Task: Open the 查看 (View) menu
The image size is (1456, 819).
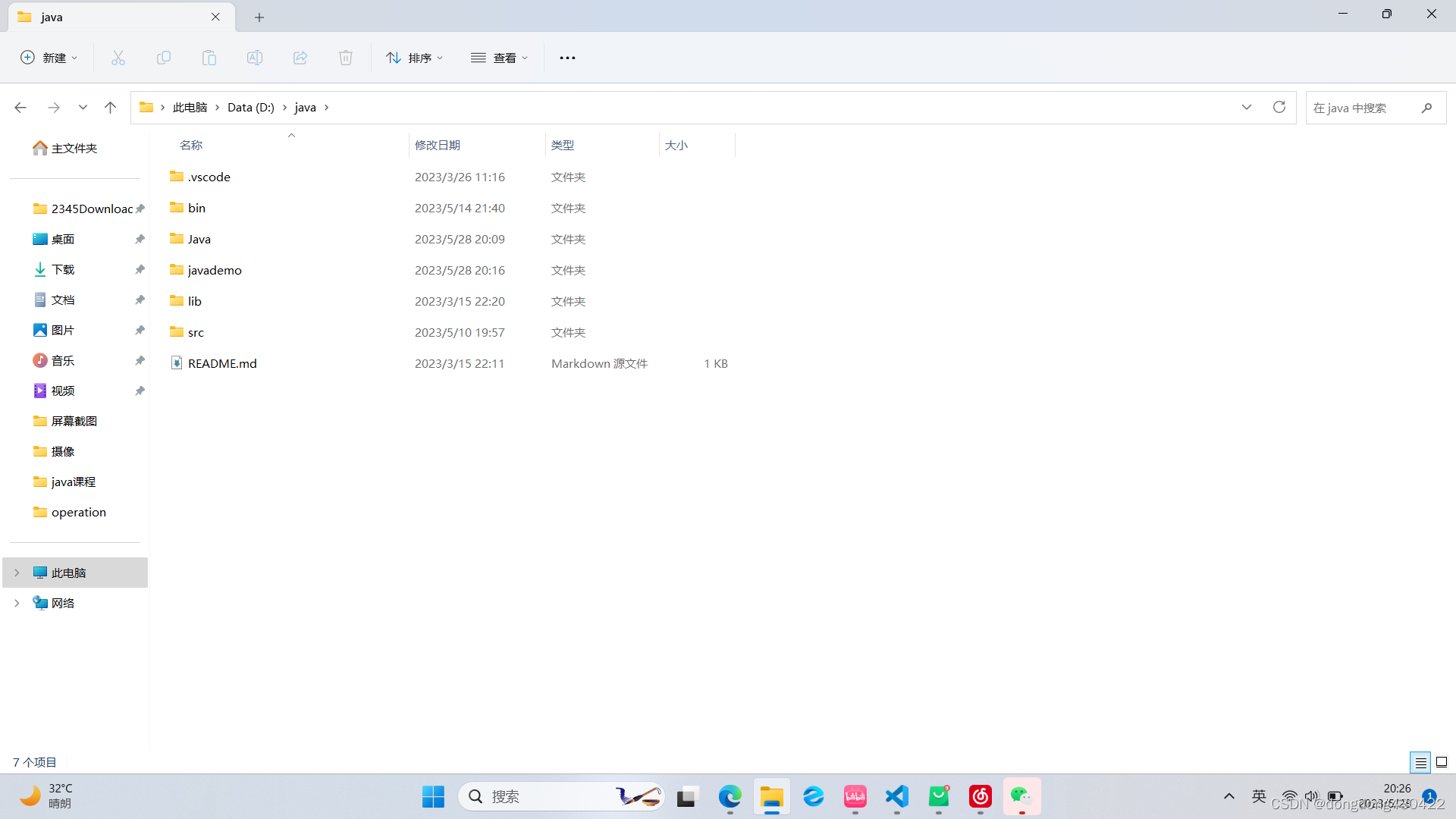Action: [499, 58]
